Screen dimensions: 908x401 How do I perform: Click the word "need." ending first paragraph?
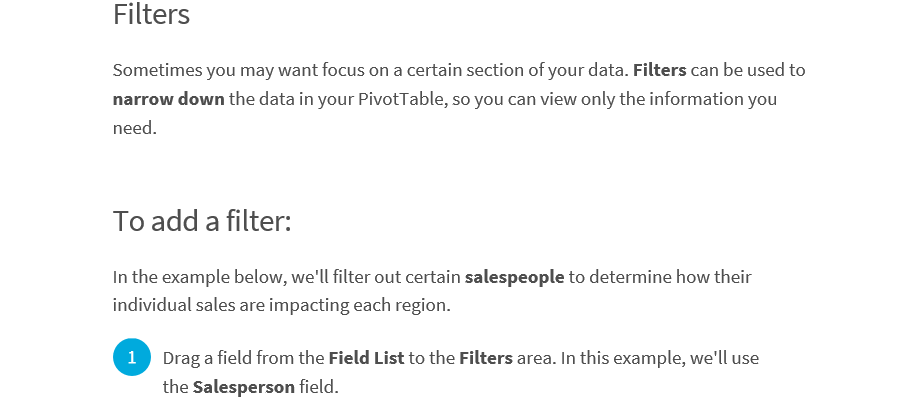point(135,128)
